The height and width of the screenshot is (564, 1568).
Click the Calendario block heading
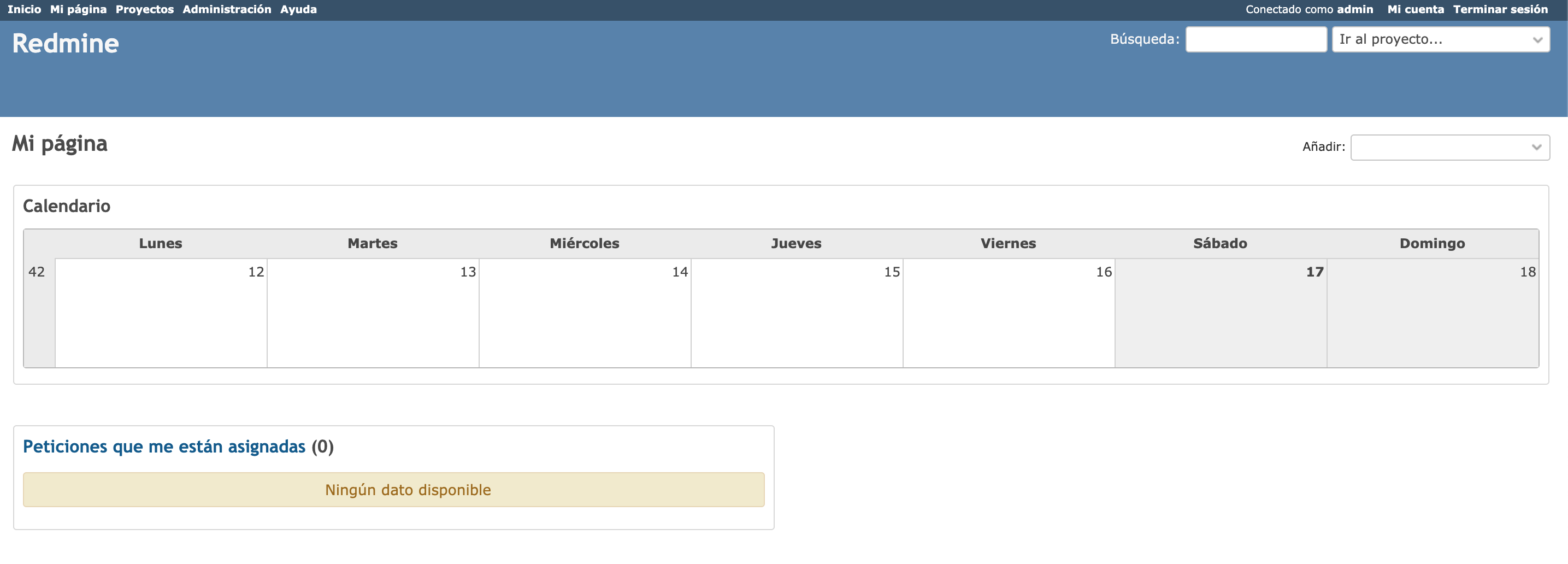[66, 206]
